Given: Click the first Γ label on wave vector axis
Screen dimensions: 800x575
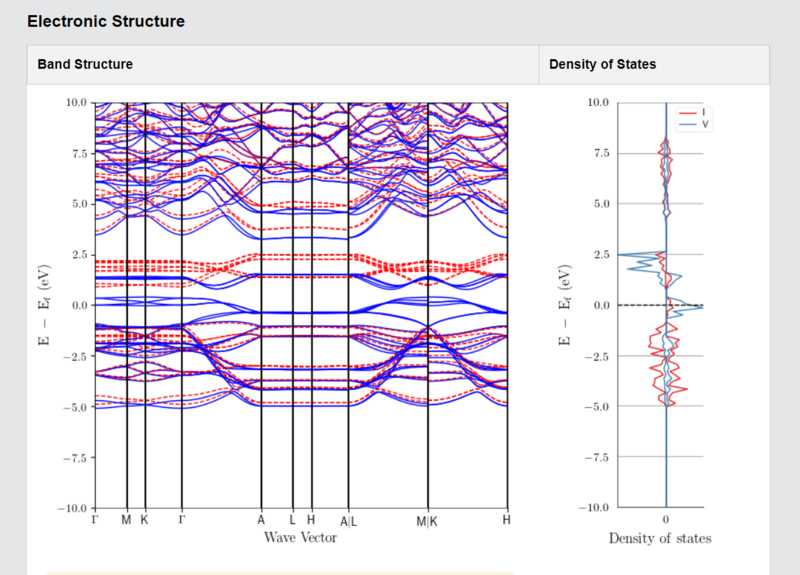Looking at the screenshot, I should point(95,520).
